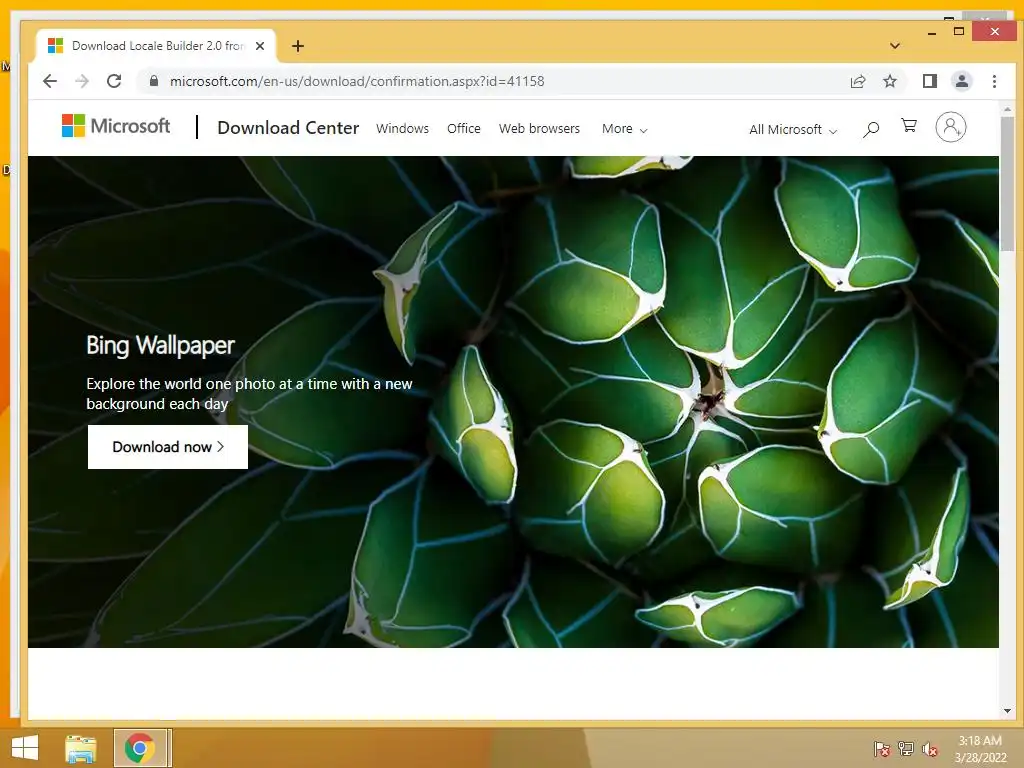
Task: Sign in using the account icon
Action: click(x=951, y=127)
